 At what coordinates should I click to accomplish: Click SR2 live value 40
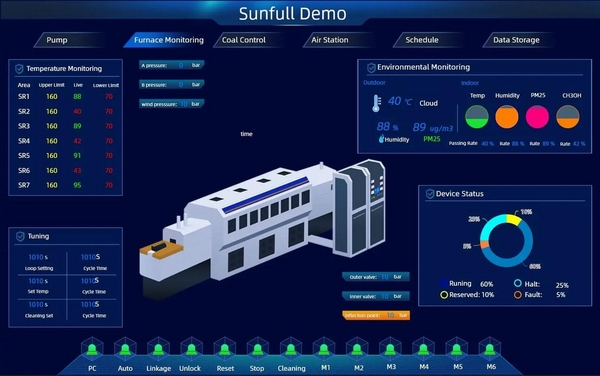[x=77, y=111]
